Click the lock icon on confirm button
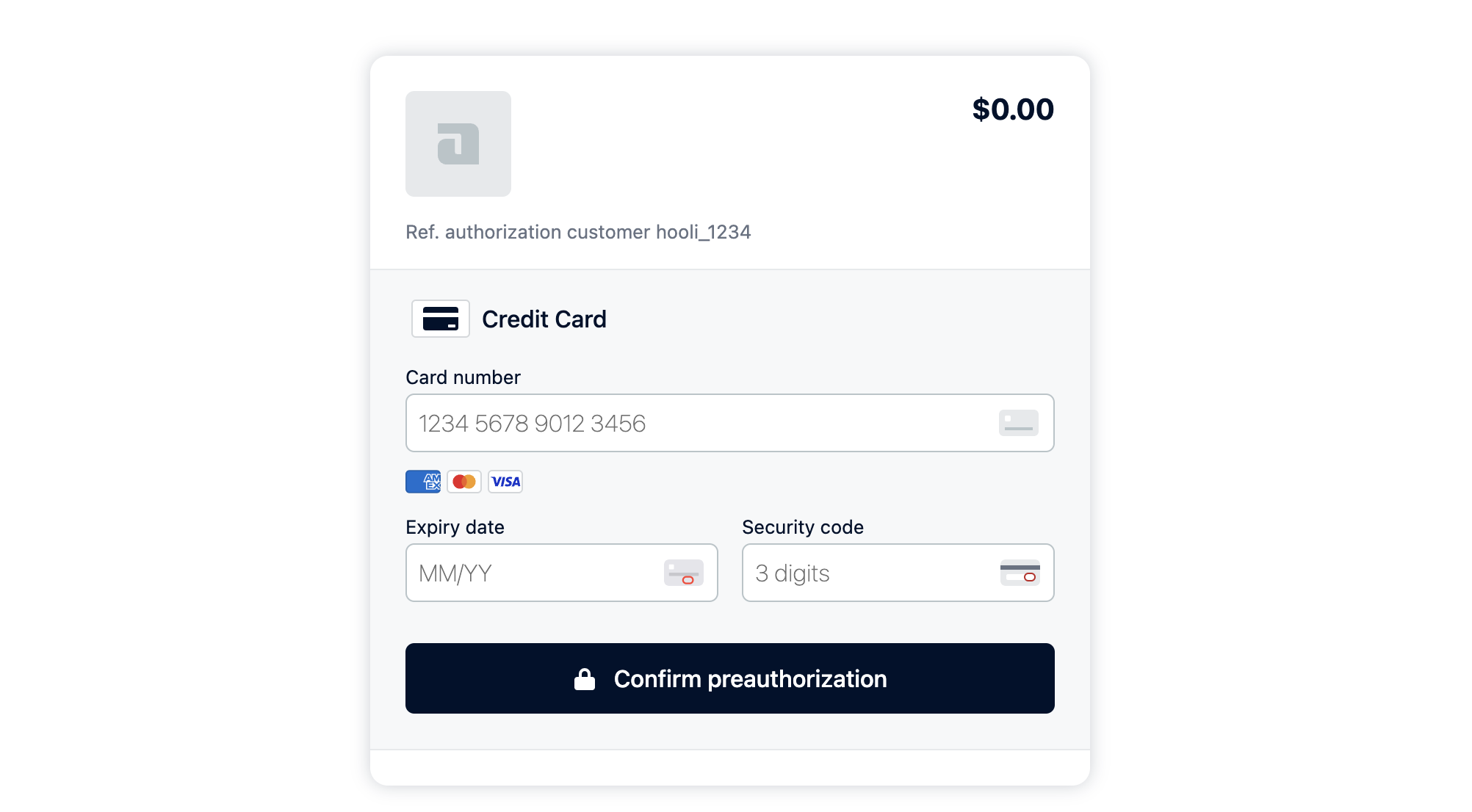This screenshot has height=812, width=1472. [x=585, y=679]
